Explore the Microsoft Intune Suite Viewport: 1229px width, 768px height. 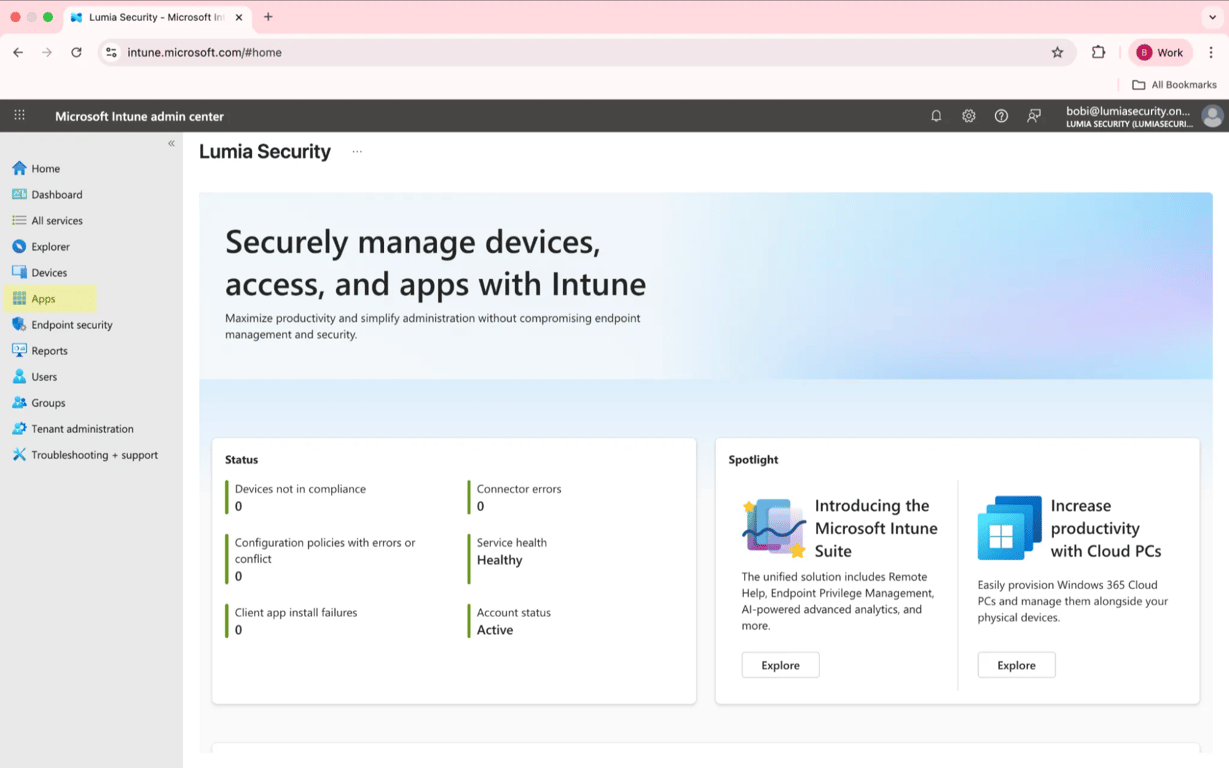point(780,665)
